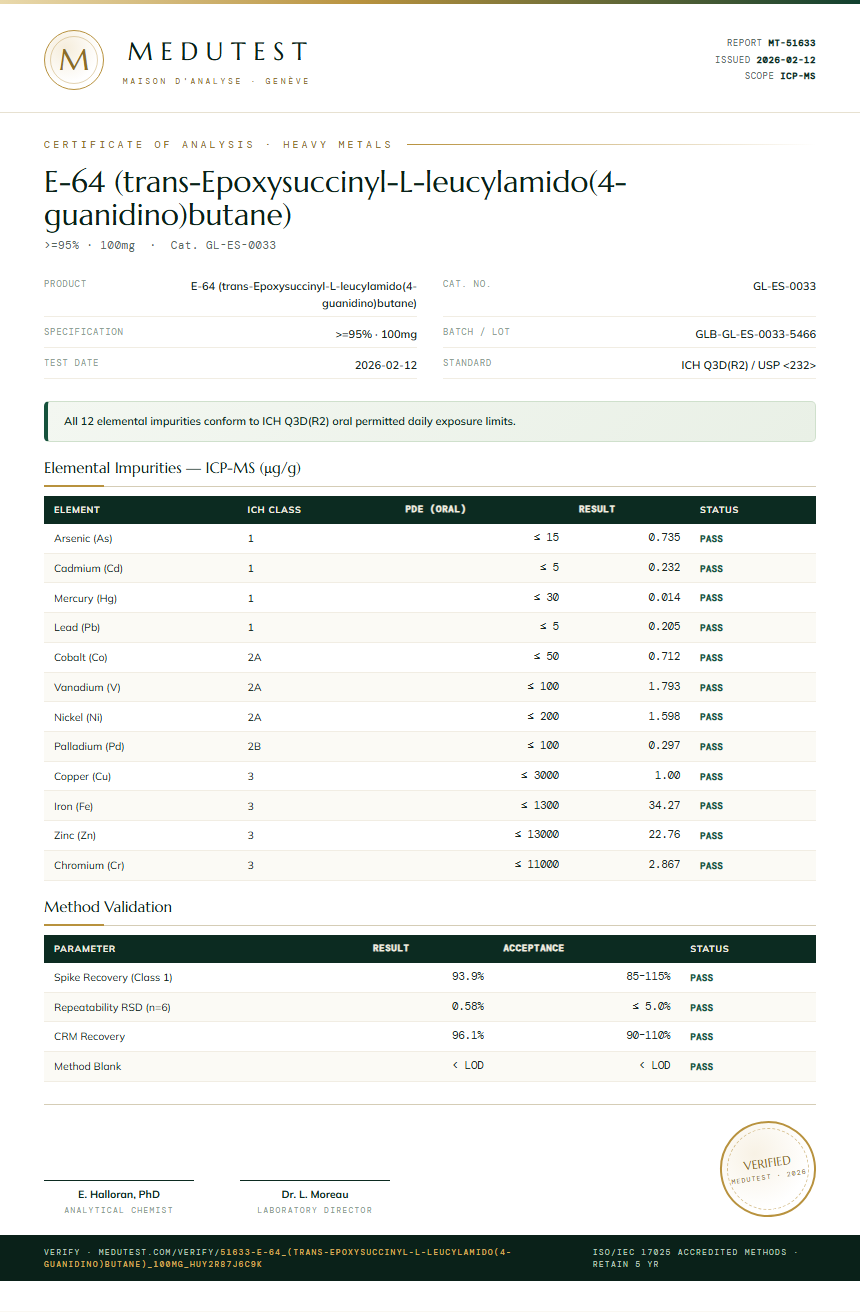Select the Cadmium (Cd) row label

(86, 569)
